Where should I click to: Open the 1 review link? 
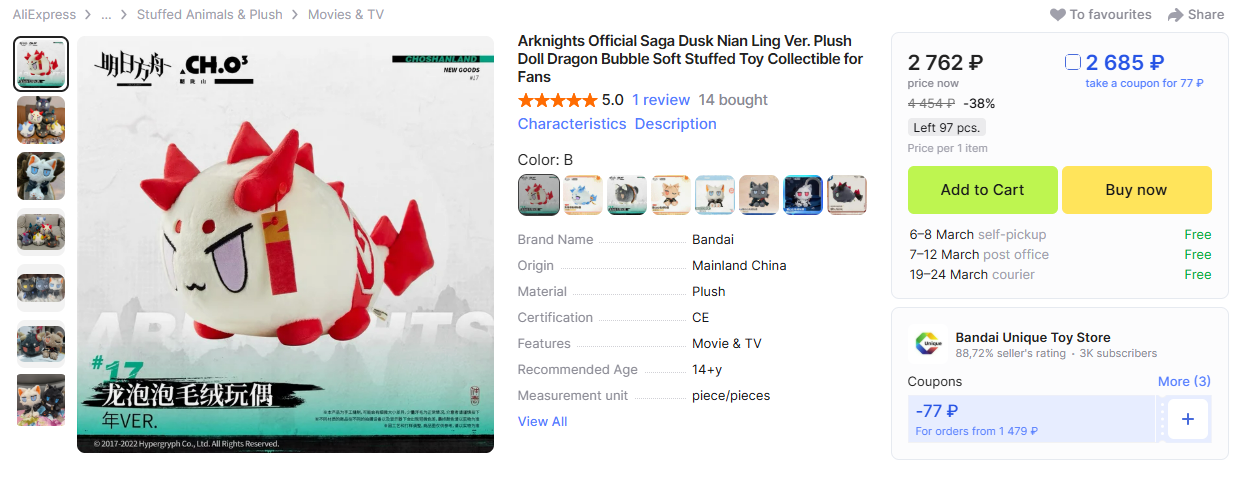661,100
